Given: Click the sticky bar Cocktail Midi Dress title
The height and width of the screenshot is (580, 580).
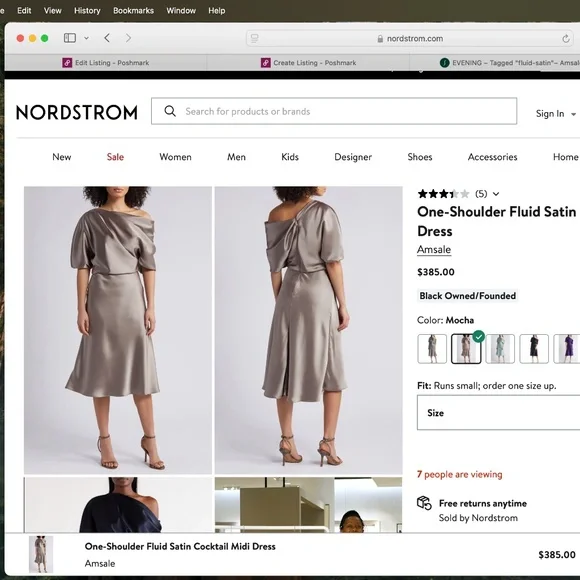Looking at the screenshot, I should (180, 546).
